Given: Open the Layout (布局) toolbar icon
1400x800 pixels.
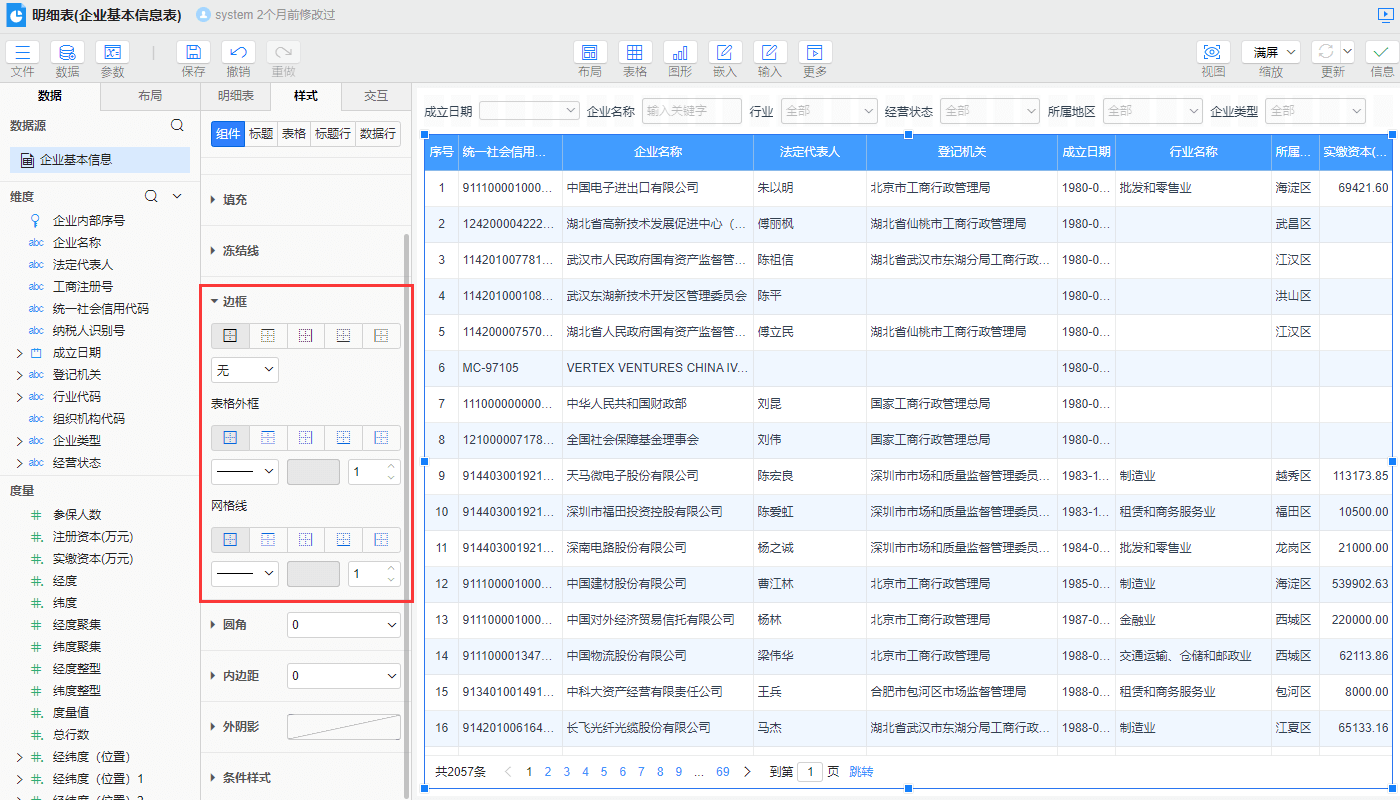Looking at the screenshot, I should (x=590, y=53).
